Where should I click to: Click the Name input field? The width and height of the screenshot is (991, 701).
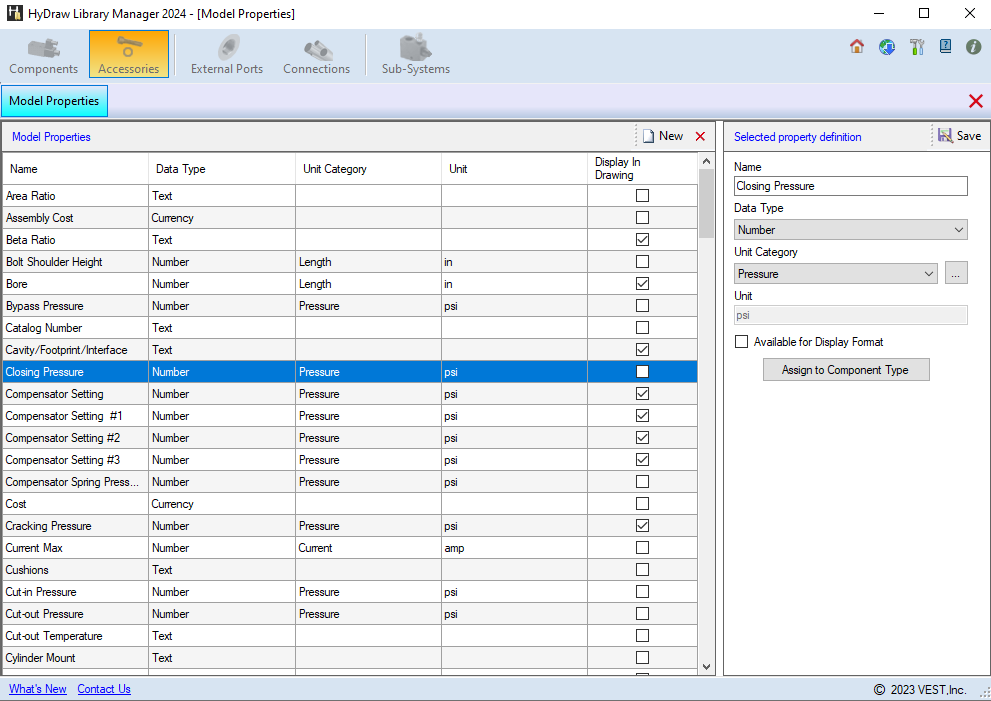pos(850,186)
